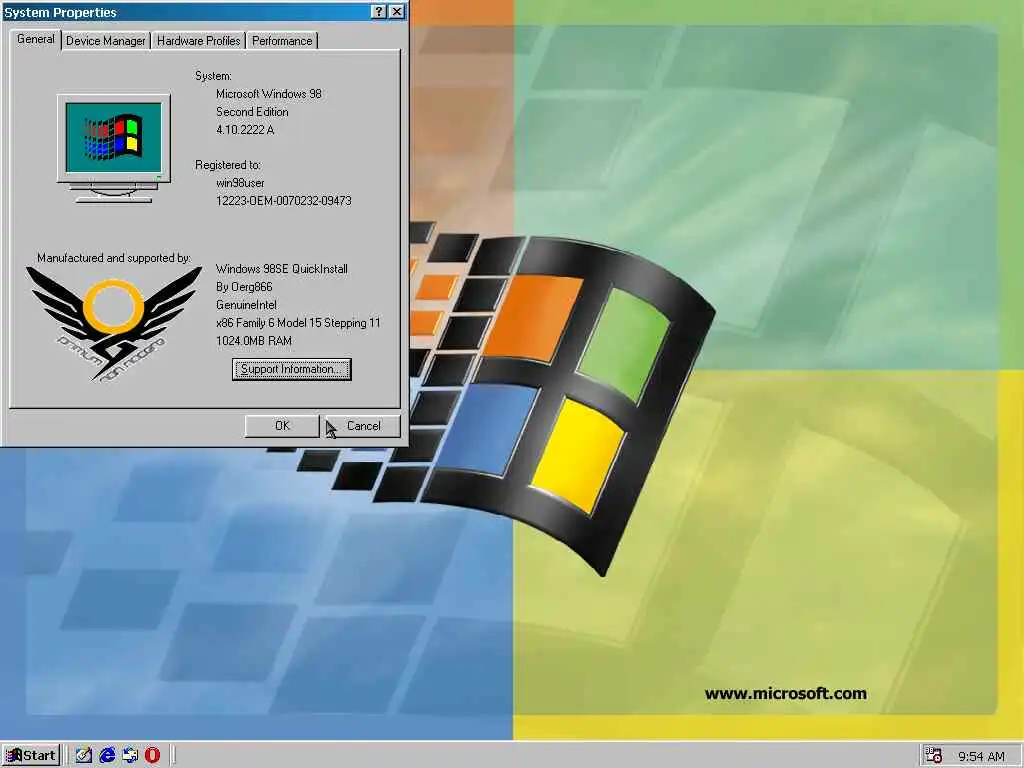
Task: Launch Opera browser from the quick launch
Action: coord(152,755)
